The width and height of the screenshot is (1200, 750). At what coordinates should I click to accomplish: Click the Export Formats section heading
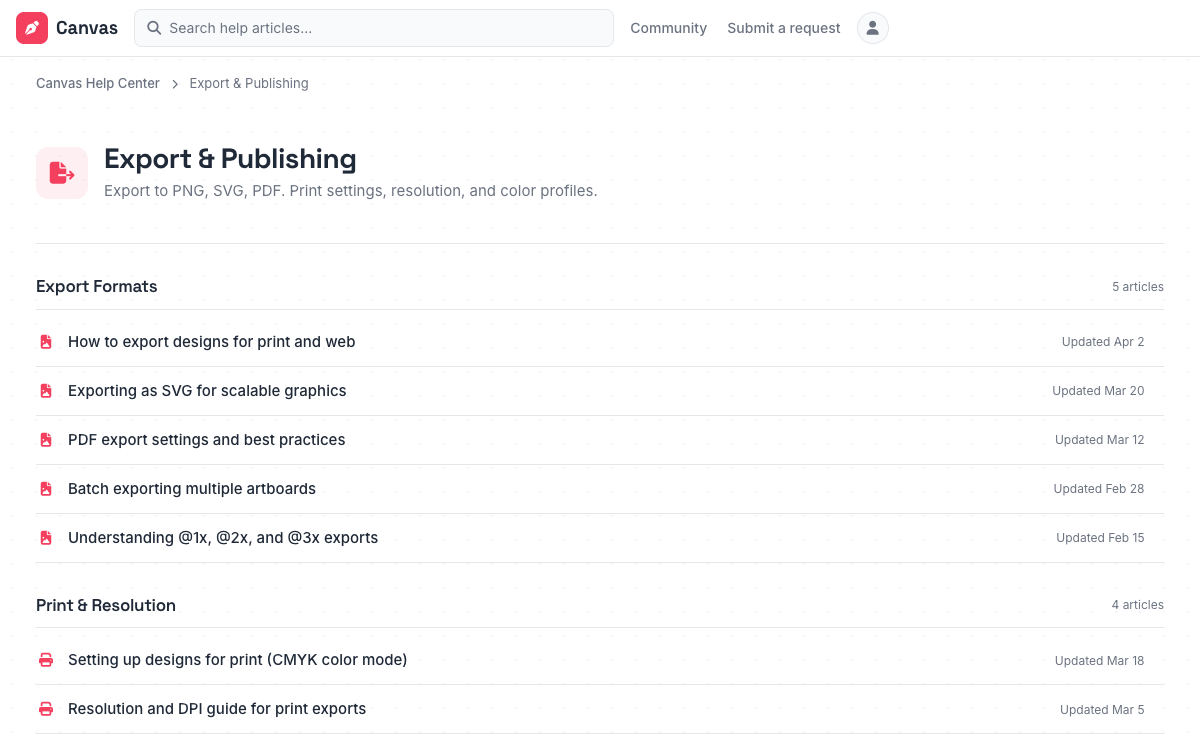pyautogui.click(x=97, y=287)
